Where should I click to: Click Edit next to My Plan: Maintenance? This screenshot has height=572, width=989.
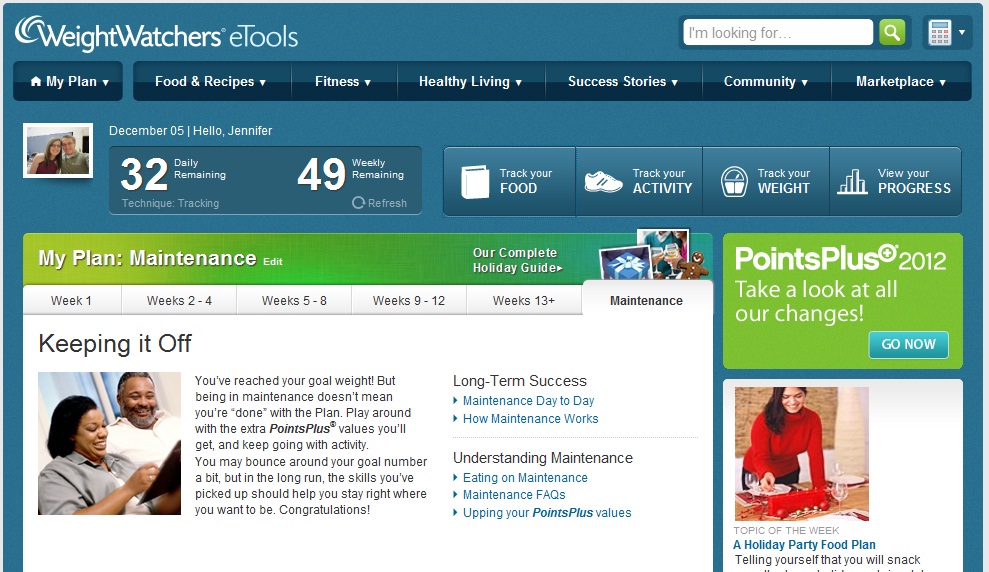click(x=272, y=261)
